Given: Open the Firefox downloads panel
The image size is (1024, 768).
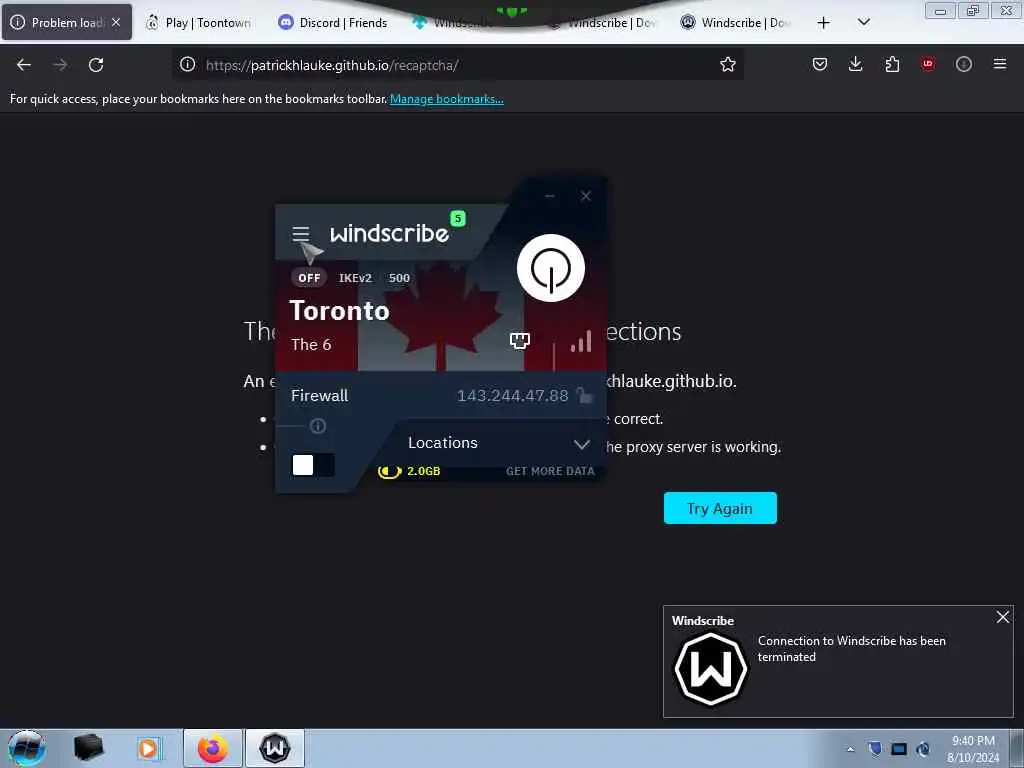Looking at the screenshot, I should click(856, 64).
